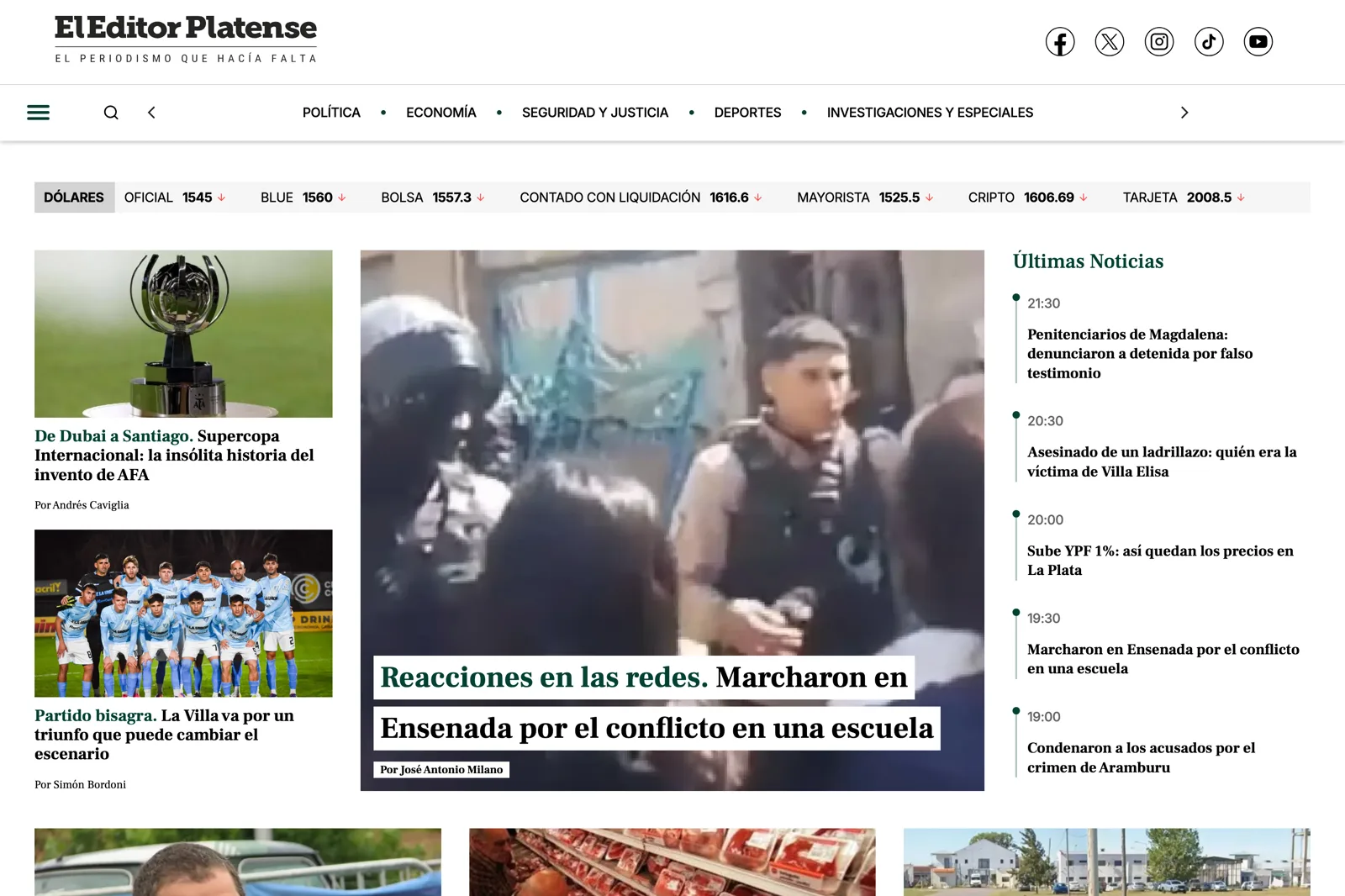Screen dimensions: 1345x896
Task: Open the Economía section
Action: pos(441,113)
